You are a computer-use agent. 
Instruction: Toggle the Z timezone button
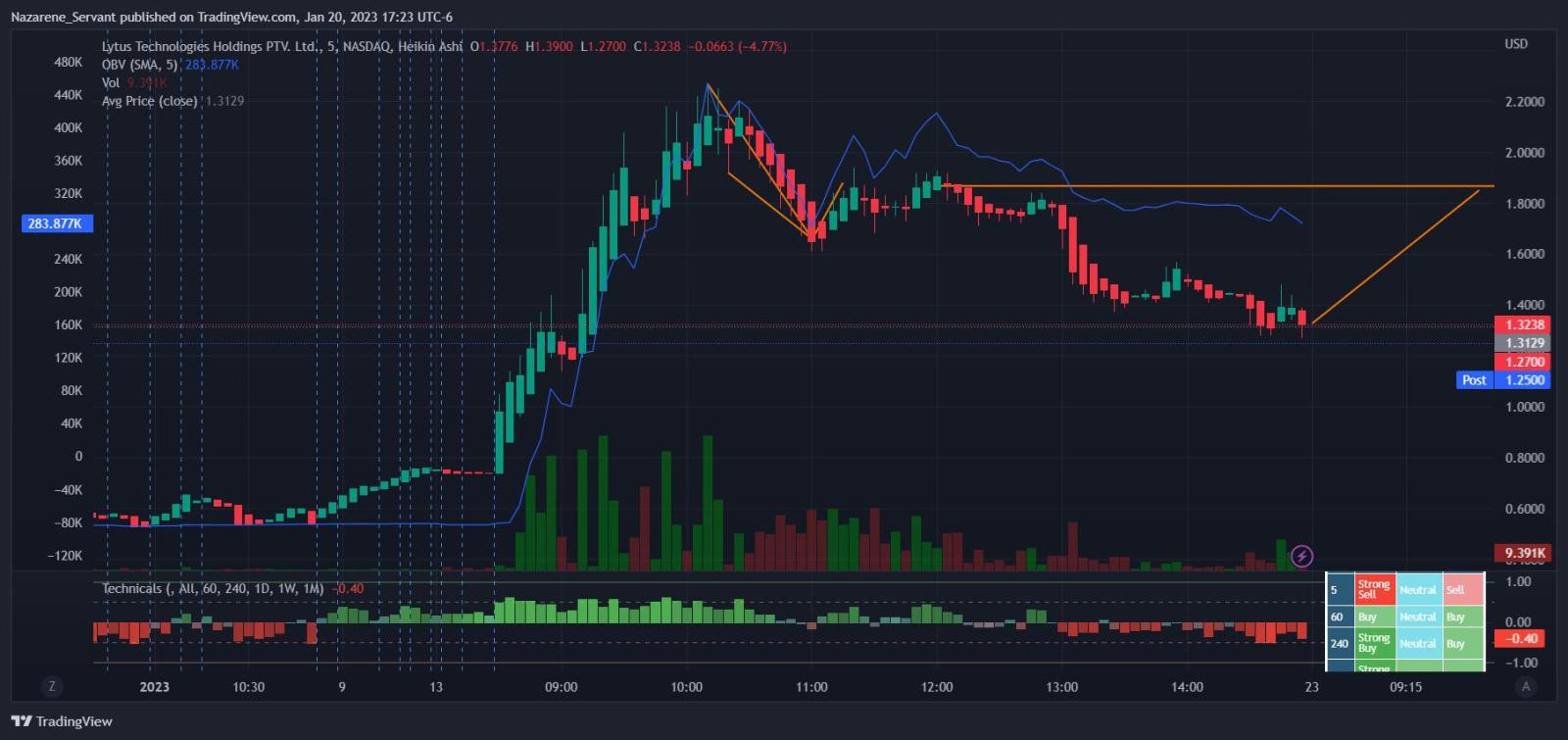[52, 686]
